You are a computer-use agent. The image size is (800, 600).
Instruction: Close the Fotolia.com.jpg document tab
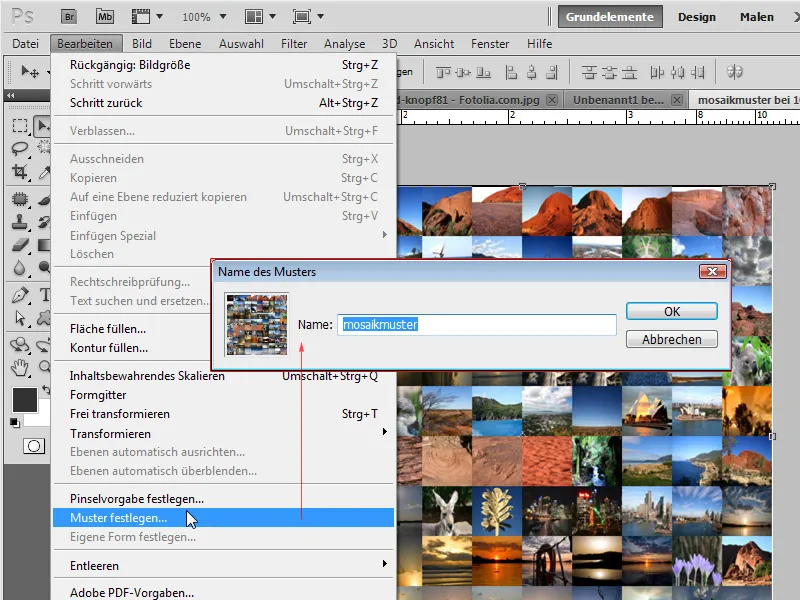(x=552, y=100)
